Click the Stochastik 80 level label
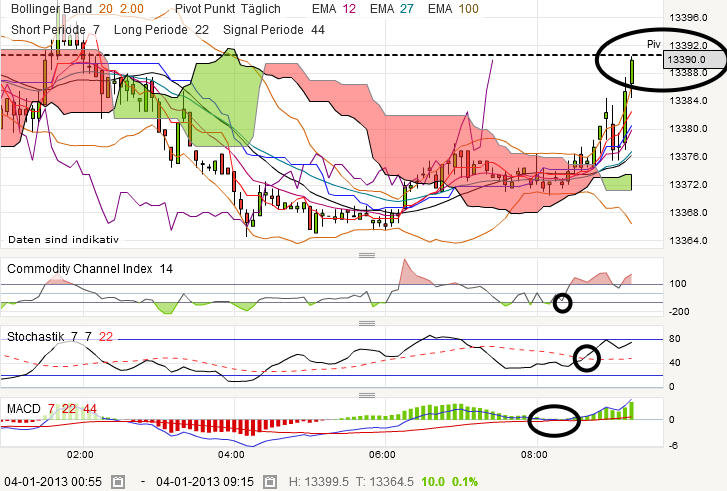 pos(675,339)
